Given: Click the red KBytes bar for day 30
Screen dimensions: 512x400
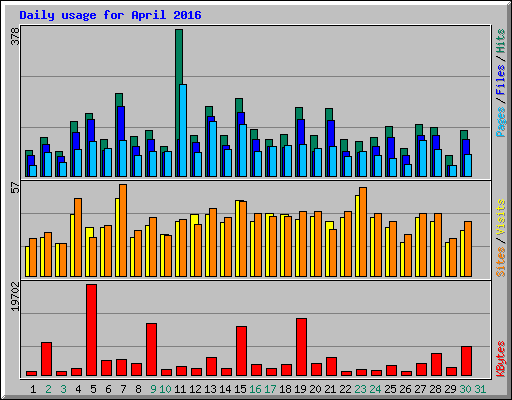Looking at the screenshot, I should 467,361.
